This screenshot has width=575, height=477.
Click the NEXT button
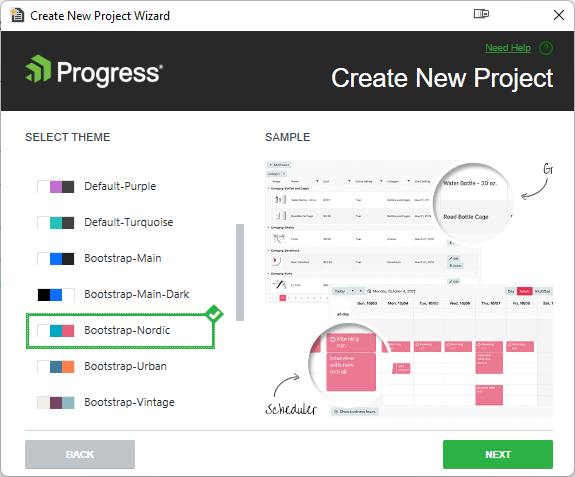click(498, 454)
